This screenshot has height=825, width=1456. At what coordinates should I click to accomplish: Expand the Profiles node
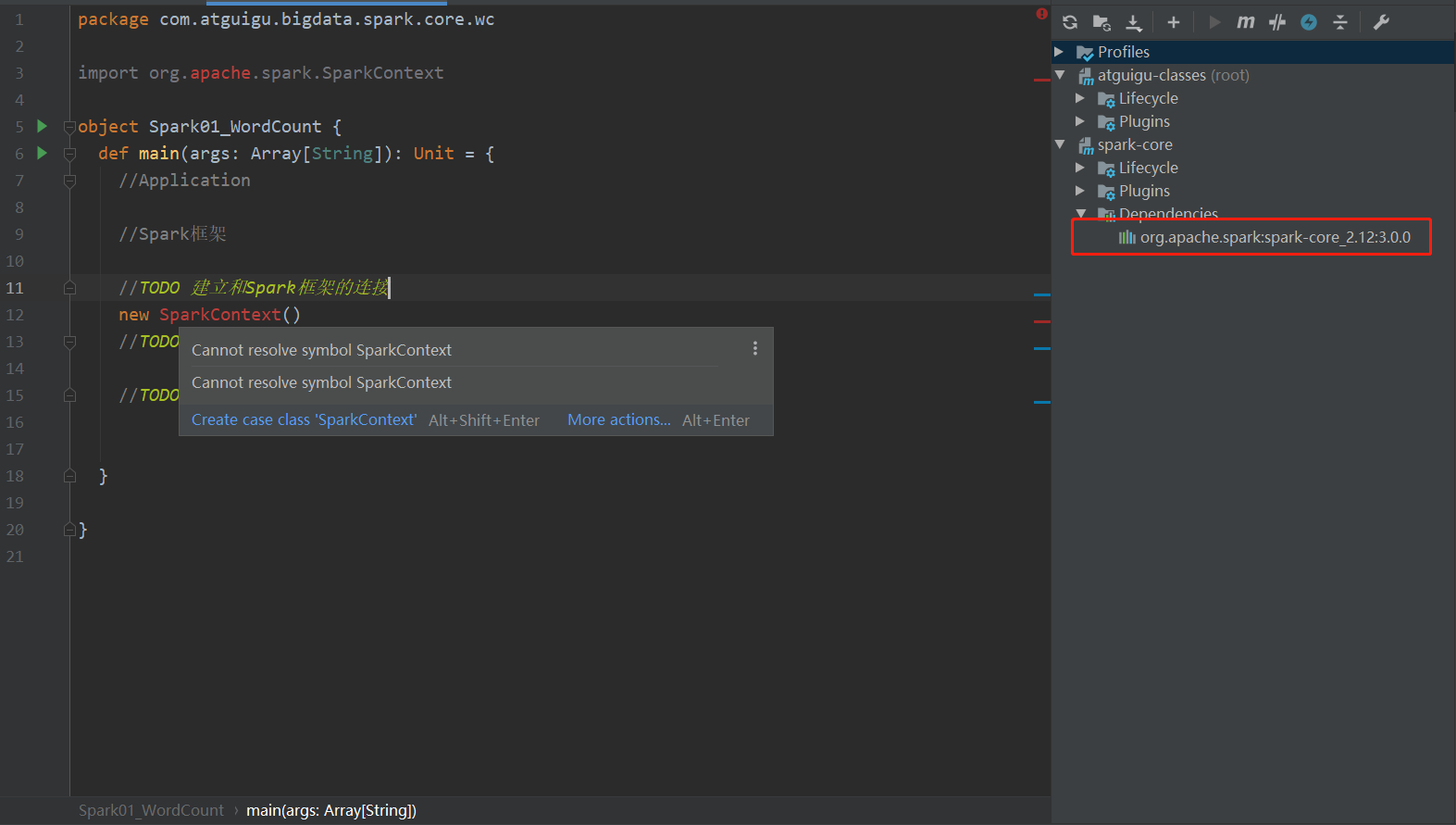point(1059,52)
